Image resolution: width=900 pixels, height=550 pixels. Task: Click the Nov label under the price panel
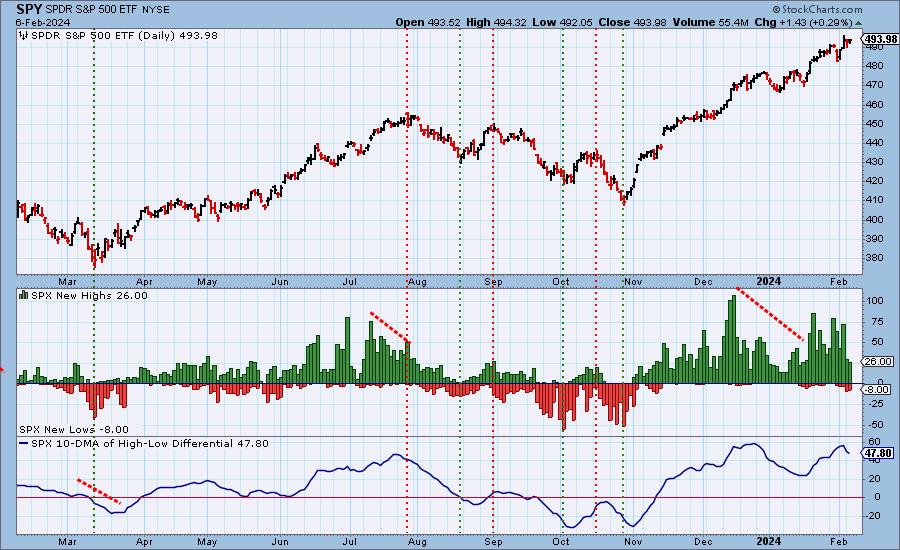[633, 281]
